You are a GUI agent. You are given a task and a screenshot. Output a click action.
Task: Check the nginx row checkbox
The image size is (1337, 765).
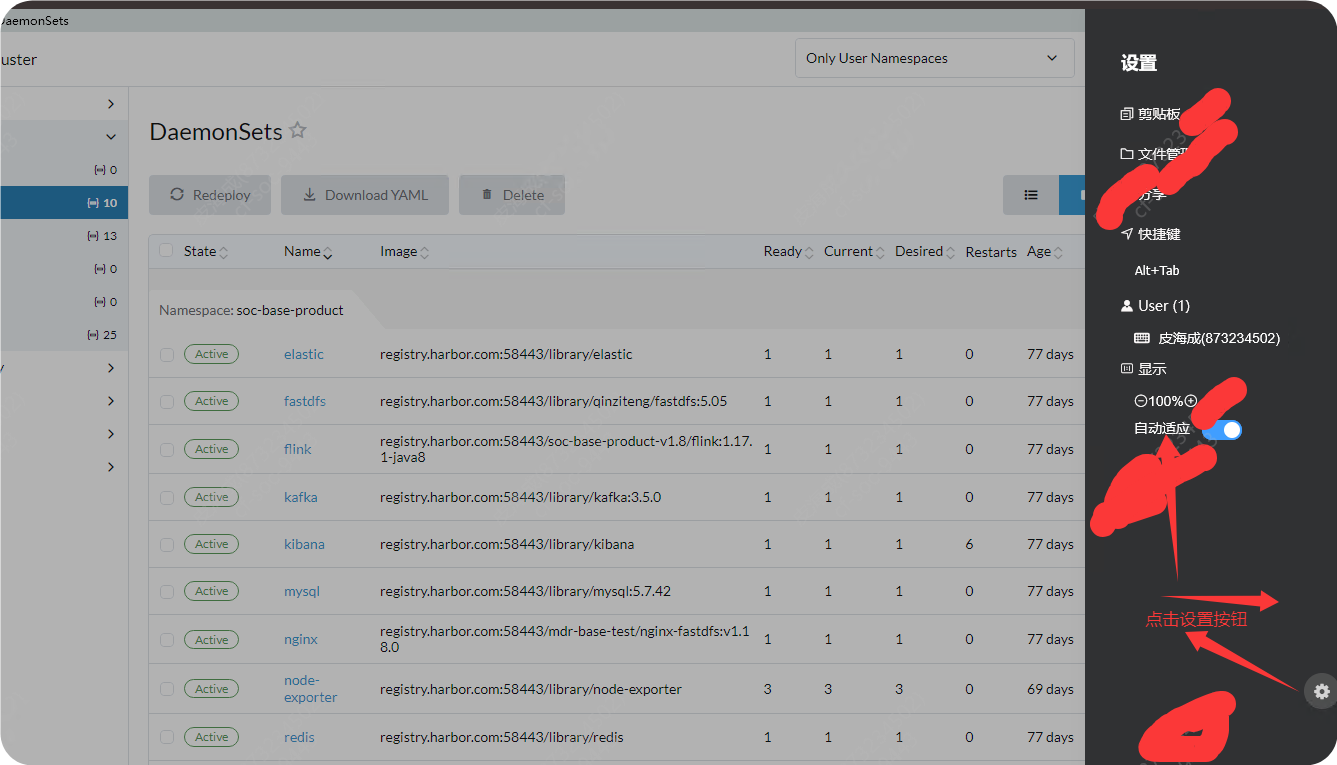[x=167, y=639]
